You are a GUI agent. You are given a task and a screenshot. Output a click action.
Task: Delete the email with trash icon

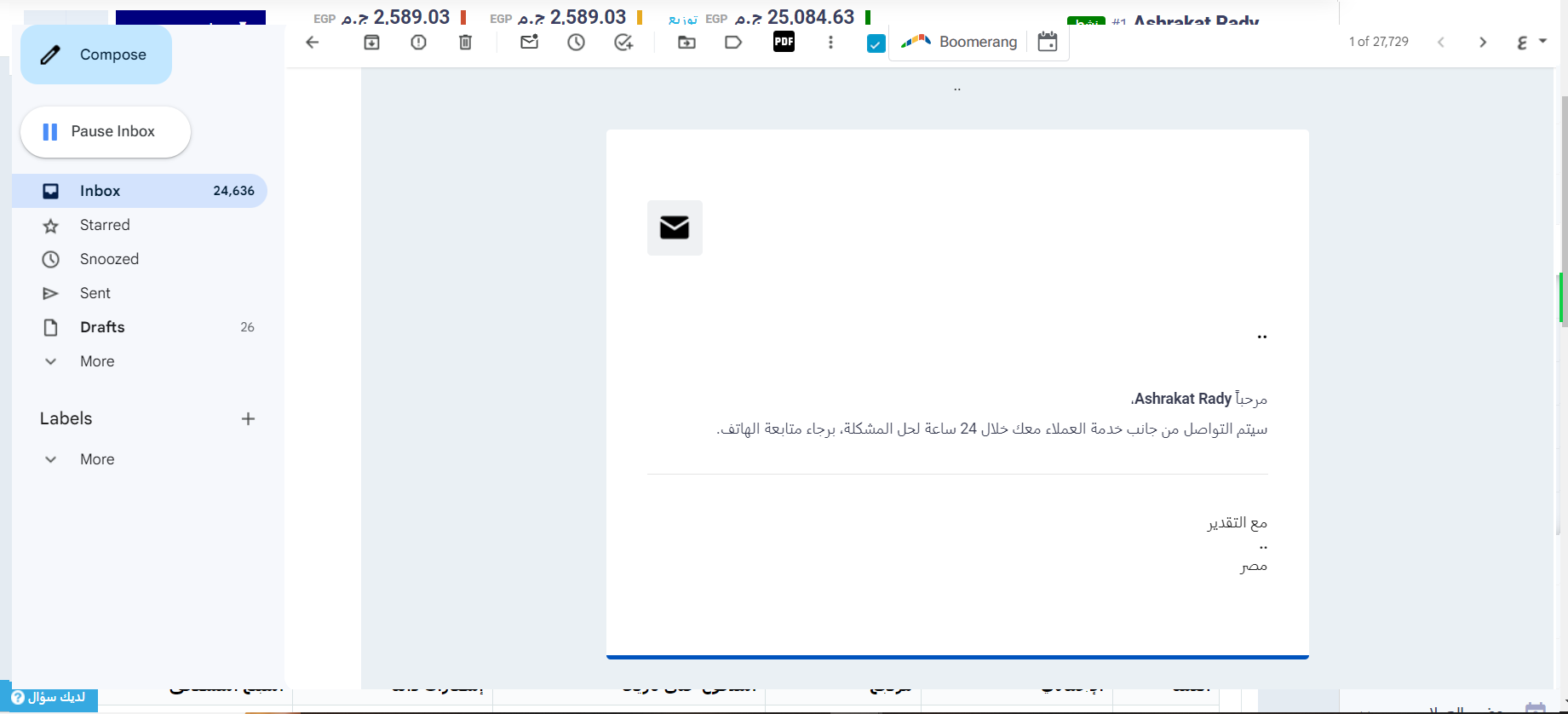click(465, 42)
